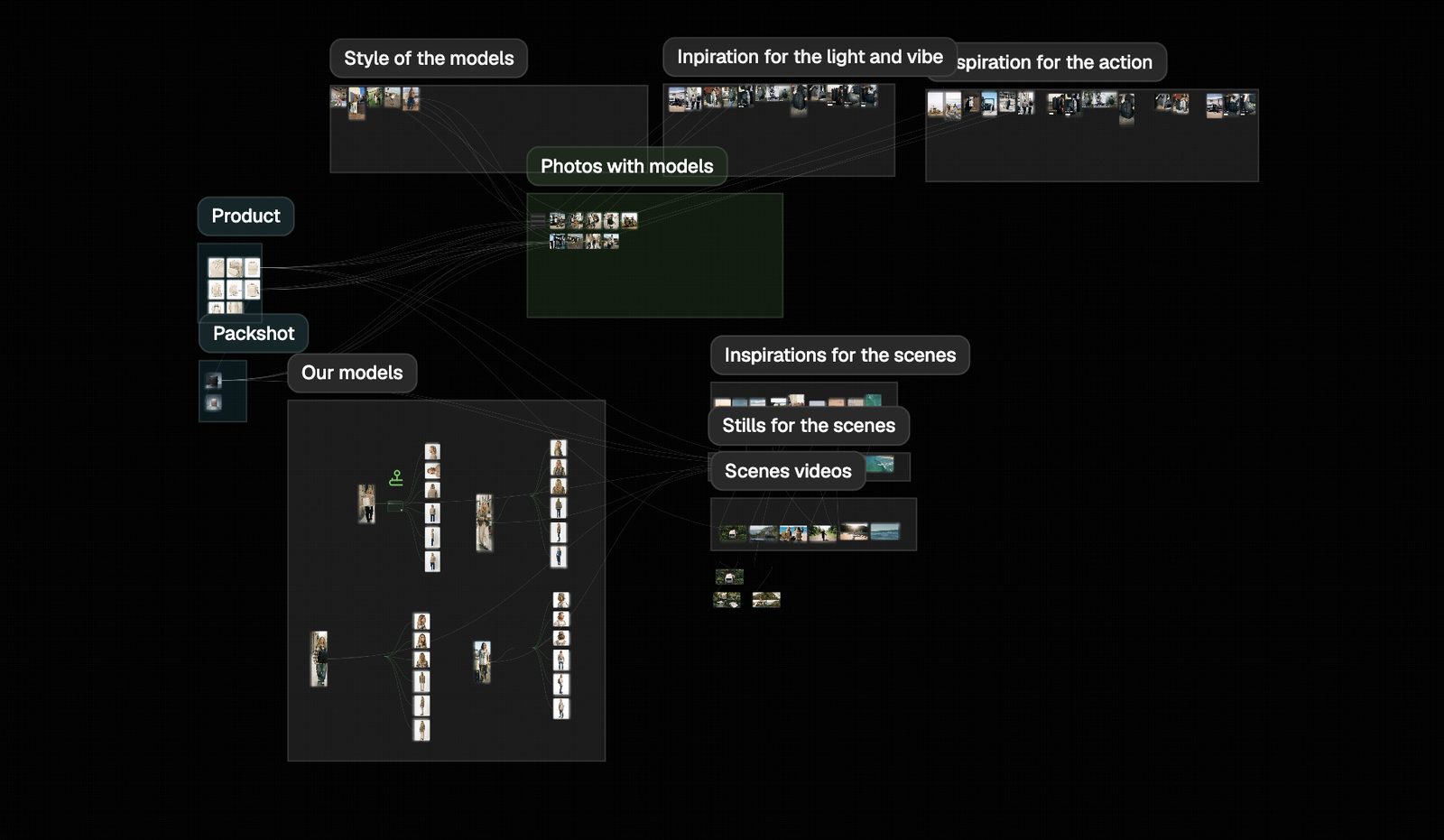The image size is (1444, 840).
Task: Select the "Style of the models" group label
Action: tap(429, 59)
